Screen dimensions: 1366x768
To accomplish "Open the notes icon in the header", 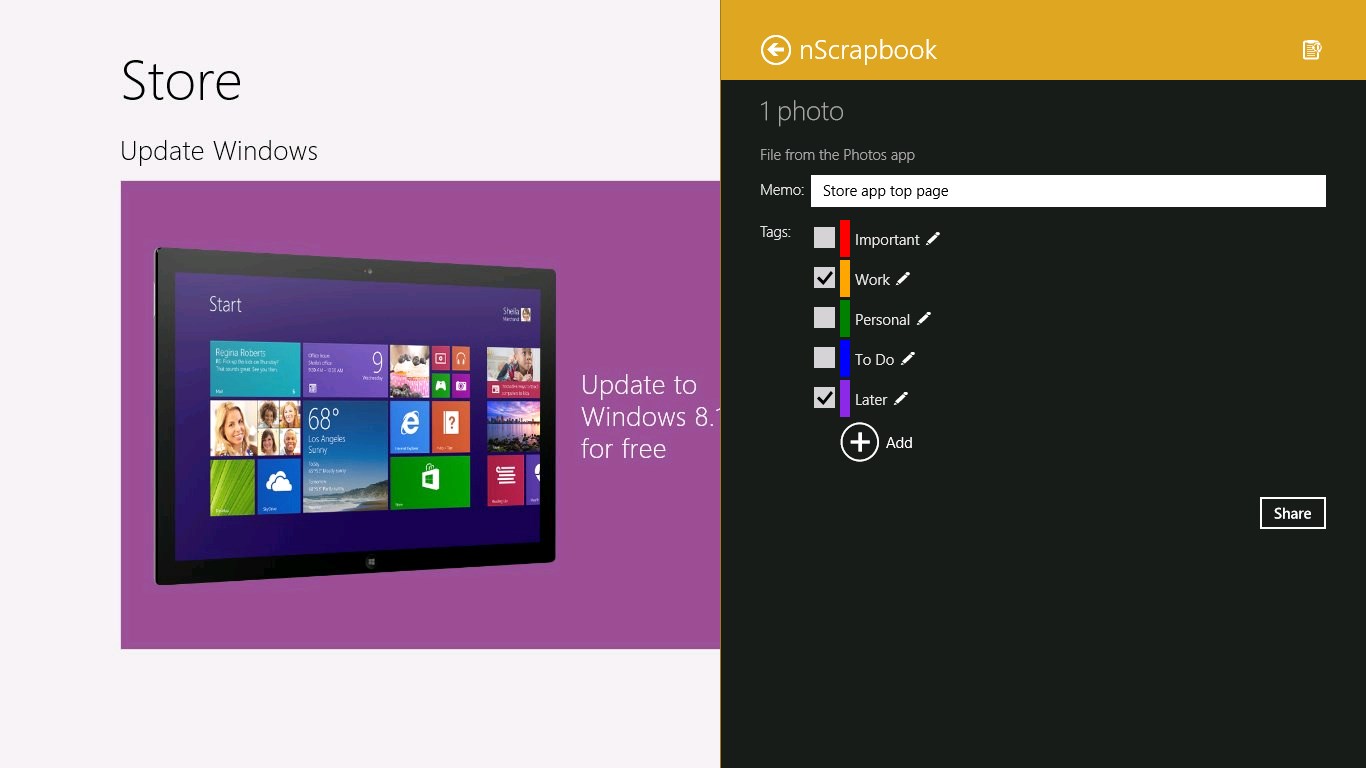I will [1311, 50].
